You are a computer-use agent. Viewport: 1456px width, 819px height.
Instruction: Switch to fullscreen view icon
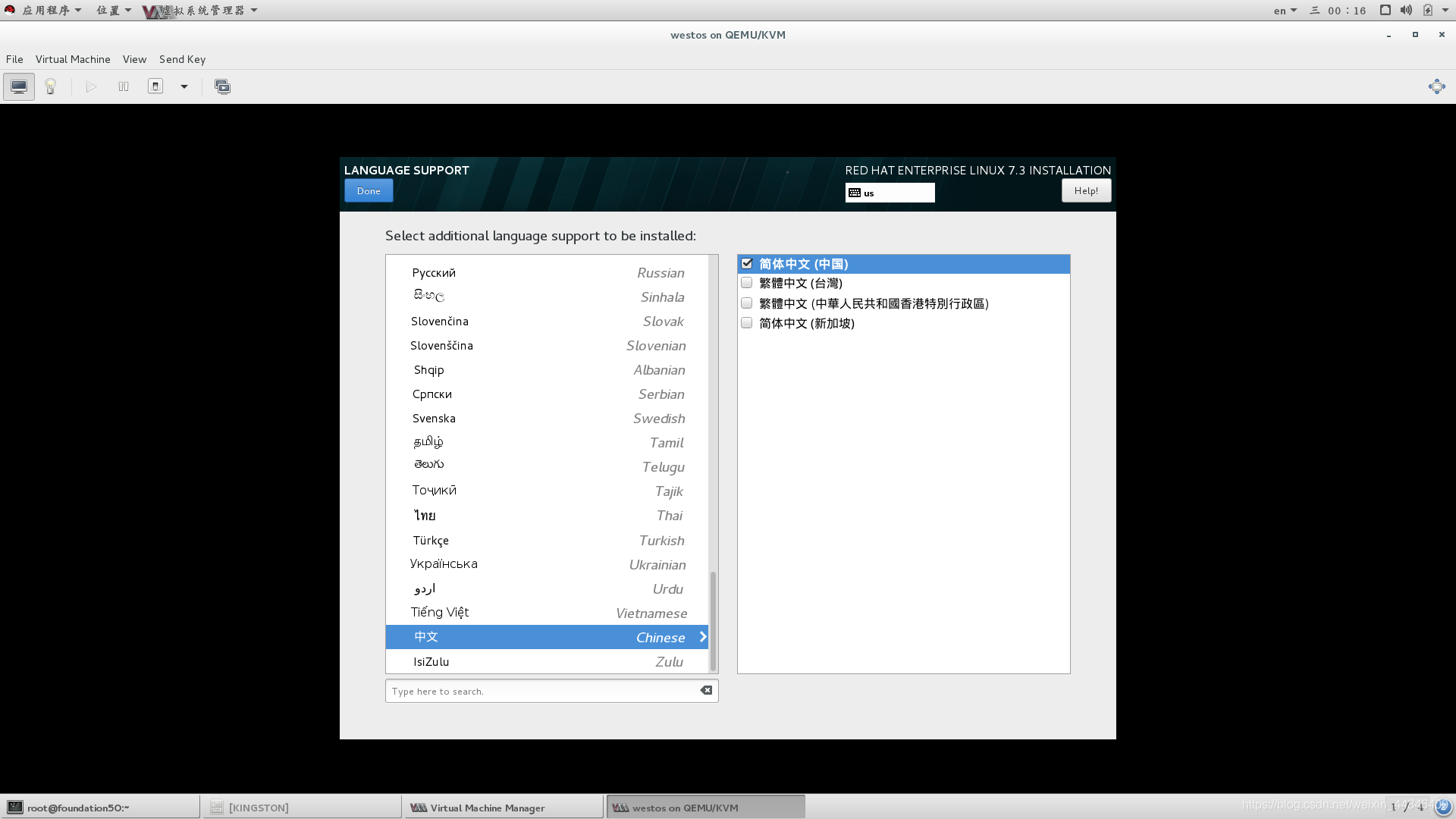1436,86
